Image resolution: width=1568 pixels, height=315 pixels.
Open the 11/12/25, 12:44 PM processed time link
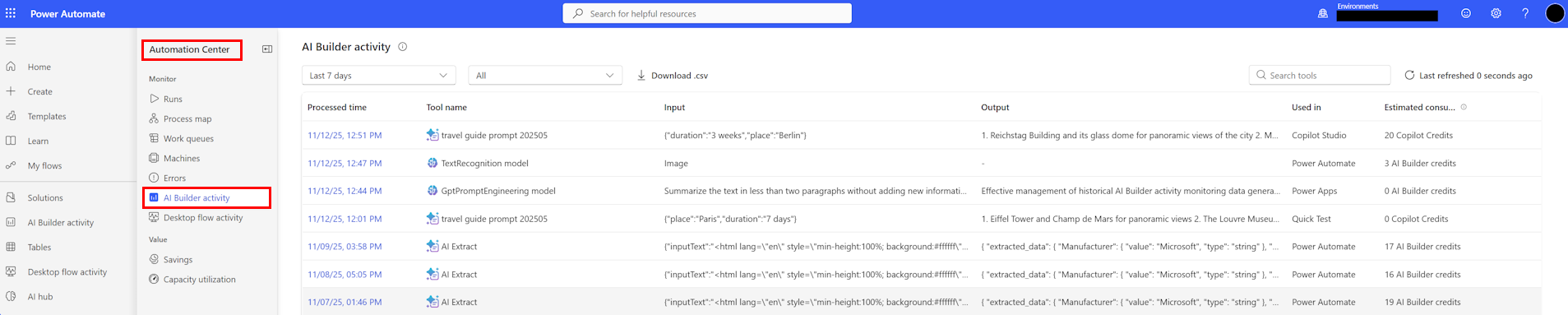click(x=345, y=191)
